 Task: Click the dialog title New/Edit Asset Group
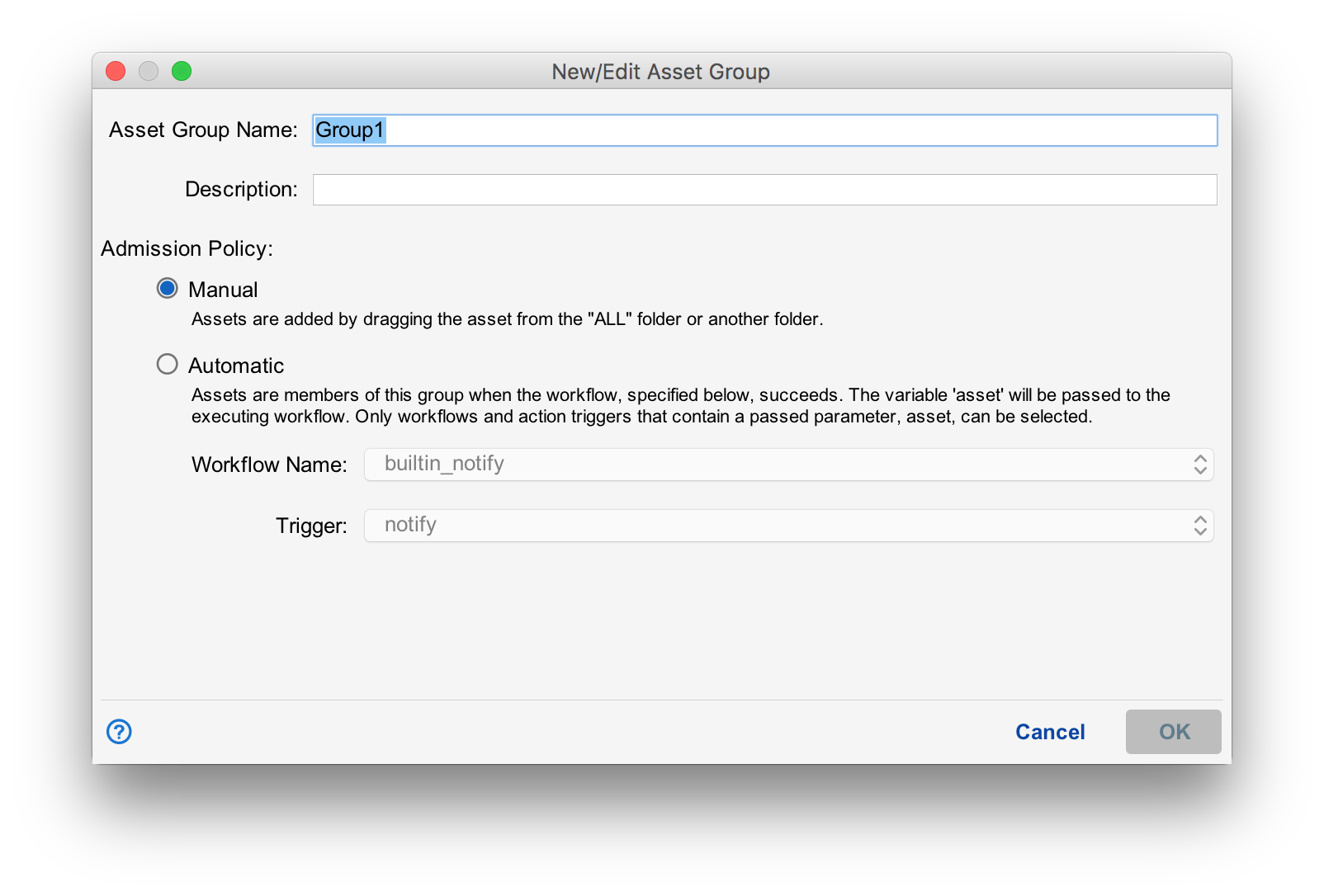[x=660, y=72]
